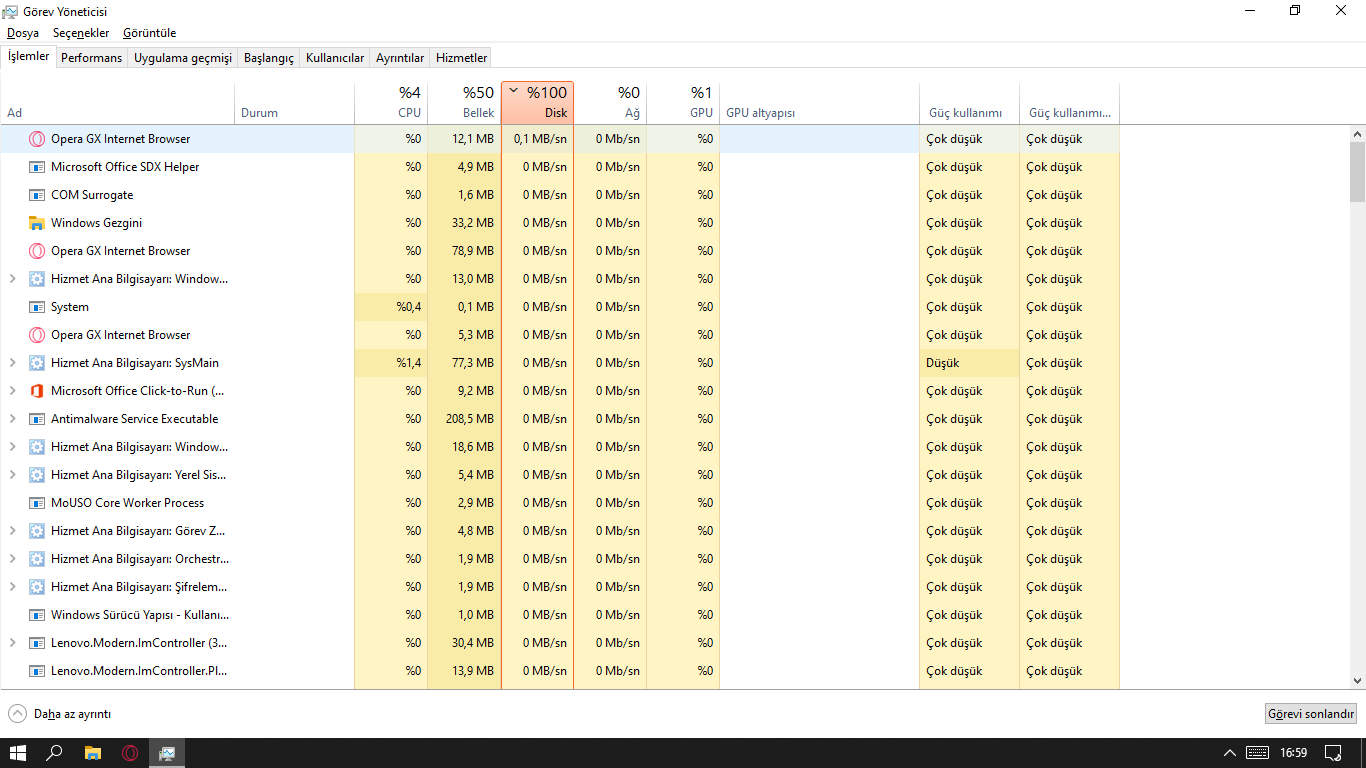Select the İşlemler tab
1366x768 pixels.
pos(28,57)
